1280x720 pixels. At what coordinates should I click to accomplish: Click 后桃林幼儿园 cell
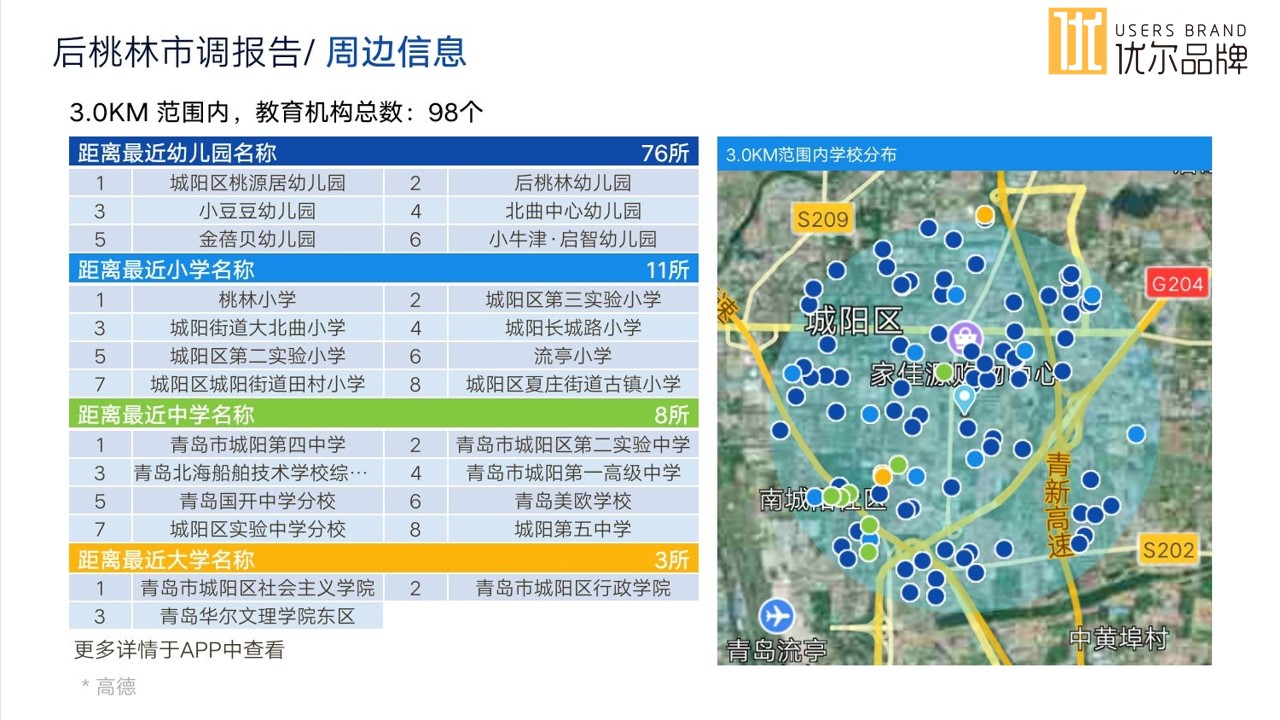573,183
